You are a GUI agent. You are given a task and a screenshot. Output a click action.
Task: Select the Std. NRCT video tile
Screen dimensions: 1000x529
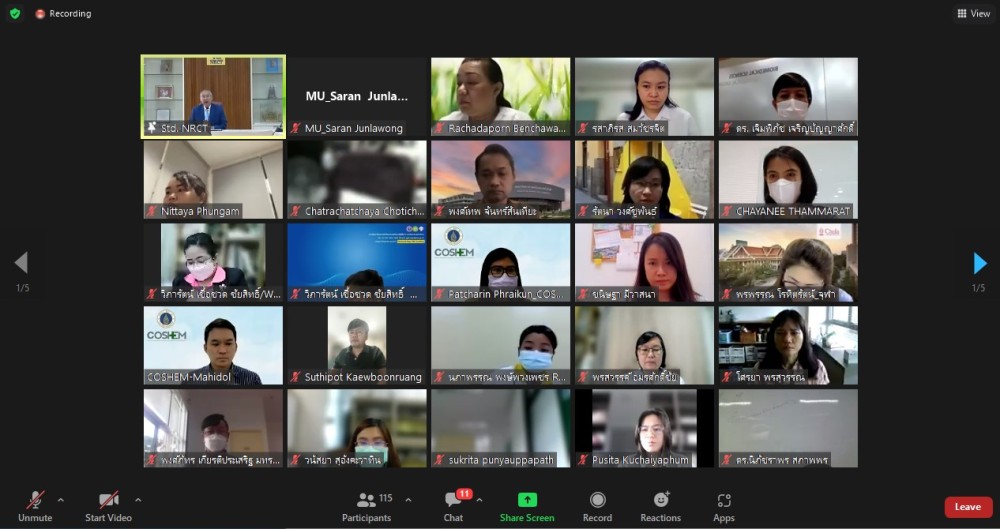click(x=213, y=95)
